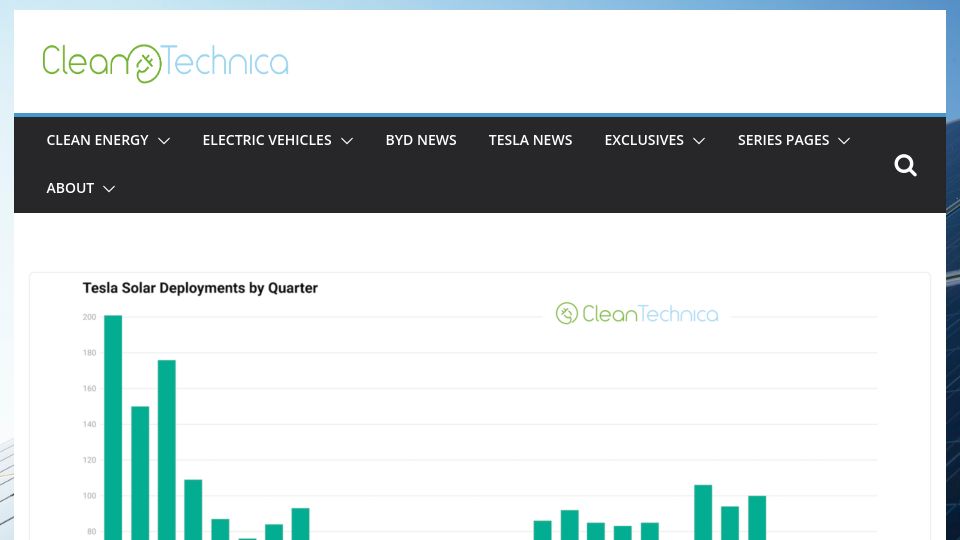Viewport: 960px width, 540px height.
Task: Click the Tesla Solar Deployments chart title
Action: click(x=200, y=288)
